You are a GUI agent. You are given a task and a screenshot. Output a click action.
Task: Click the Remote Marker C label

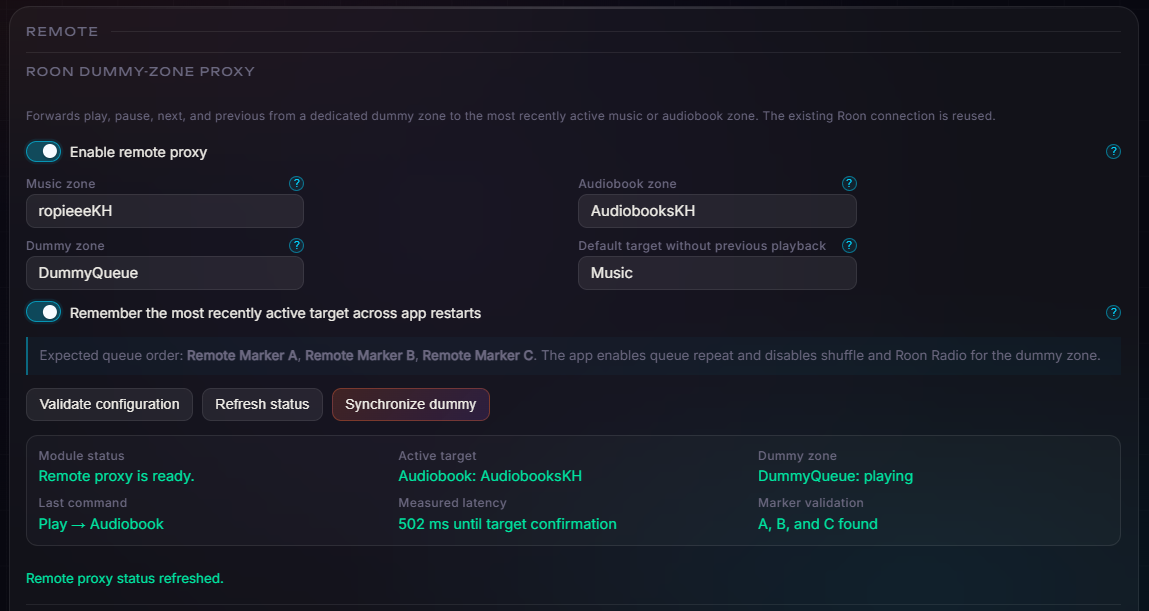tap(478, 355)
